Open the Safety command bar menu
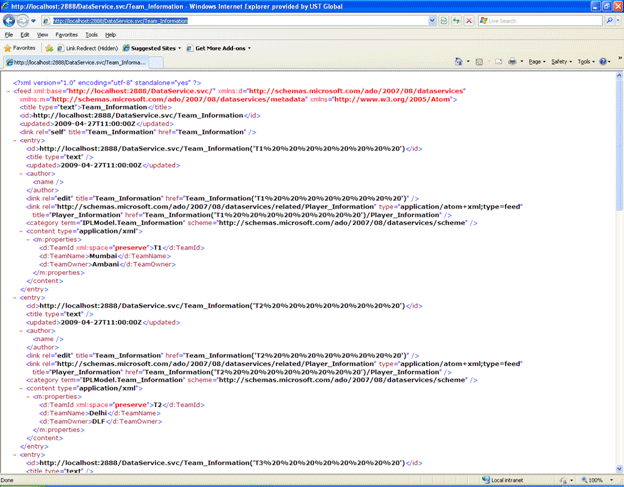The image size is (624, 487). pyautogui.click(x=561, y=62)
